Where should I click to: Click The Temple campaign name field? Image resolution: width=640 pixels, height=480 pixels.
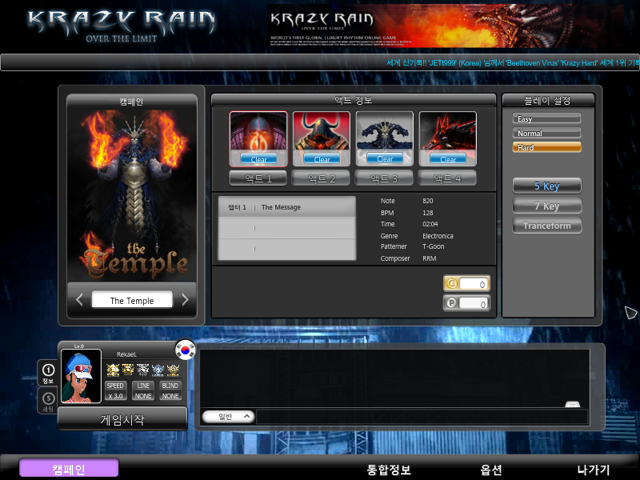[x=132, y=300]
